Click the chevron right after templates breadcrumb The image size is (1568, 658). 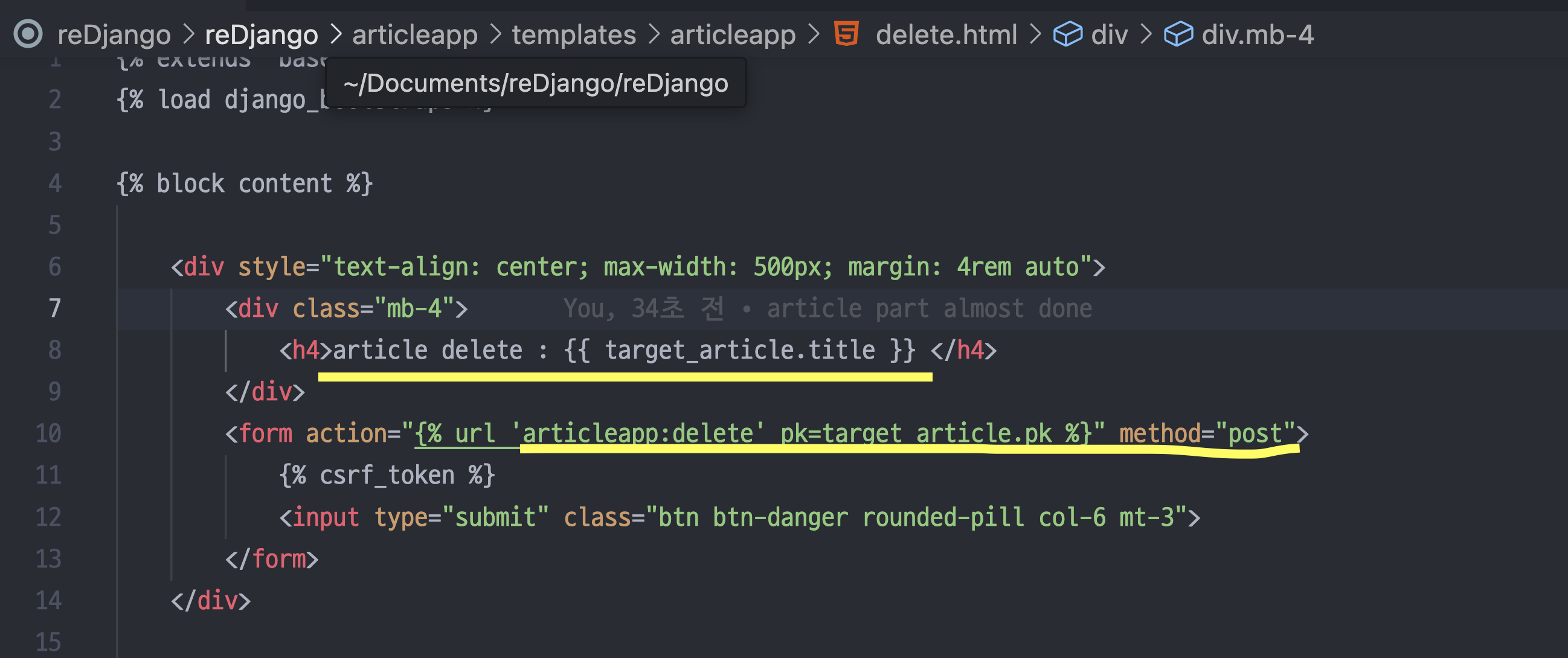654,34
